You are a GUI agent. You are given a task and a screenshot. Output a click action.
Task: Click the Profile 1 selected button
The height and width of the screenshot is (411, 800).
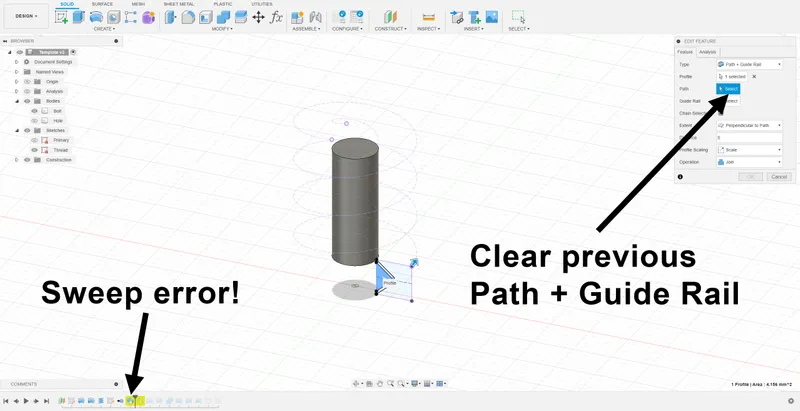coord(732,76)
